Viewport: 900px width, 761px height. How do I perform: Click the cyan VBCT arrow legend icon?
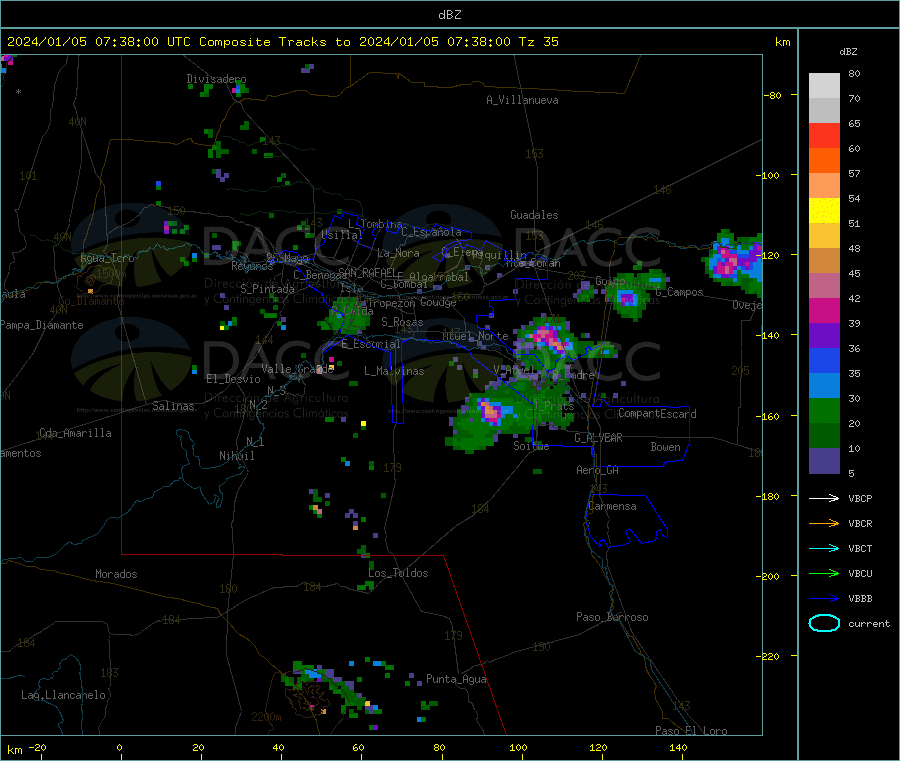pos(824,548)
